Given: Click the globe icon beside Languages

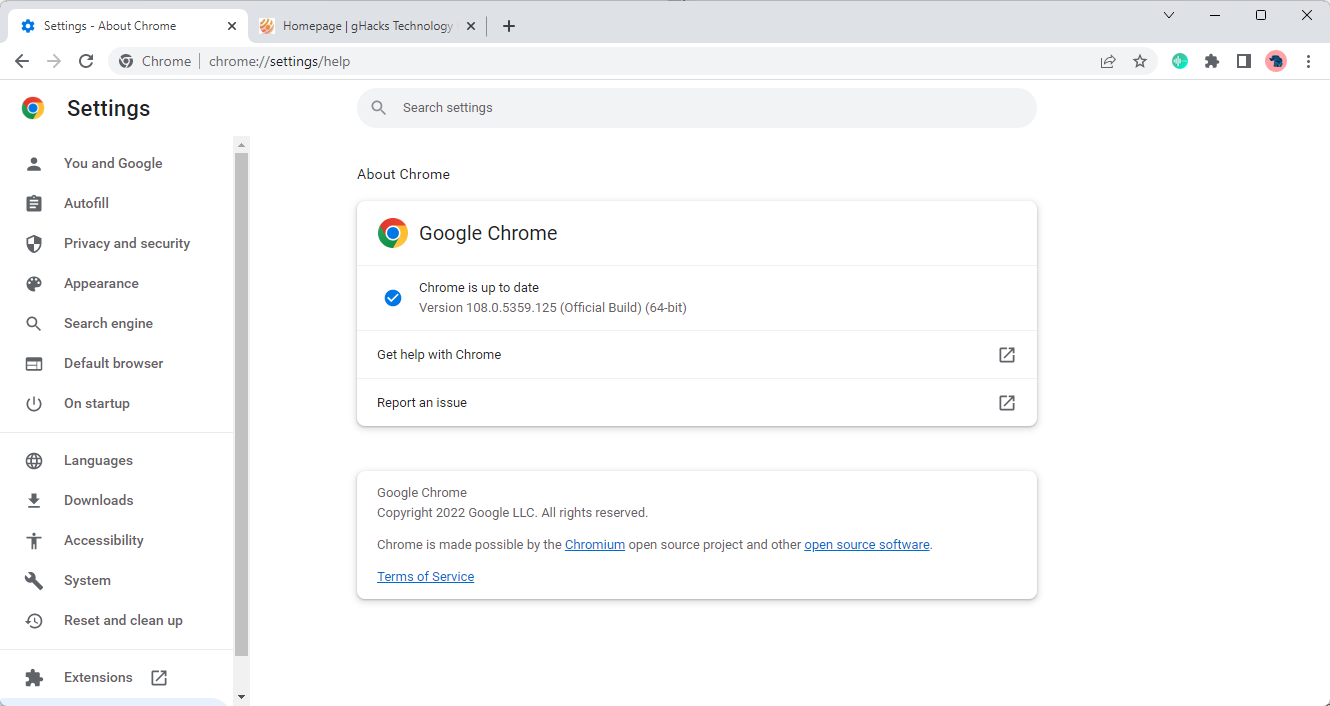Looking at the screenshot, I should pos(34,460).
